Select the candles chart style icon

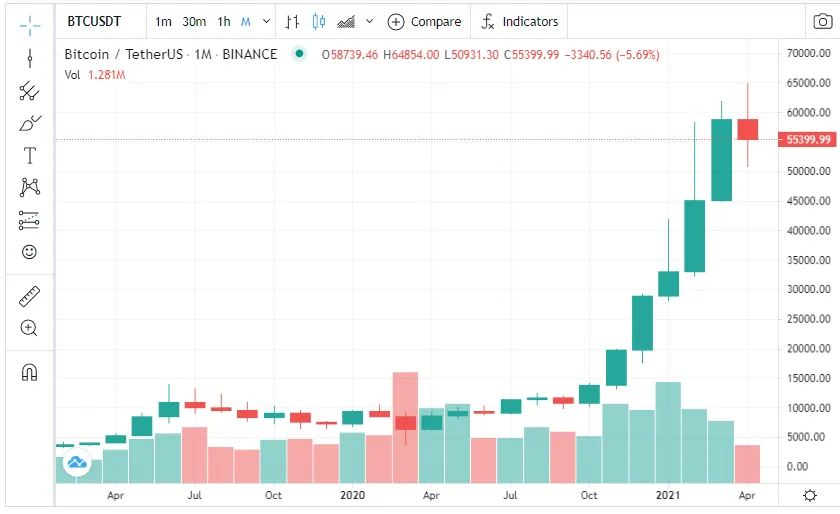pyautogui.click(x=319, y=21)
